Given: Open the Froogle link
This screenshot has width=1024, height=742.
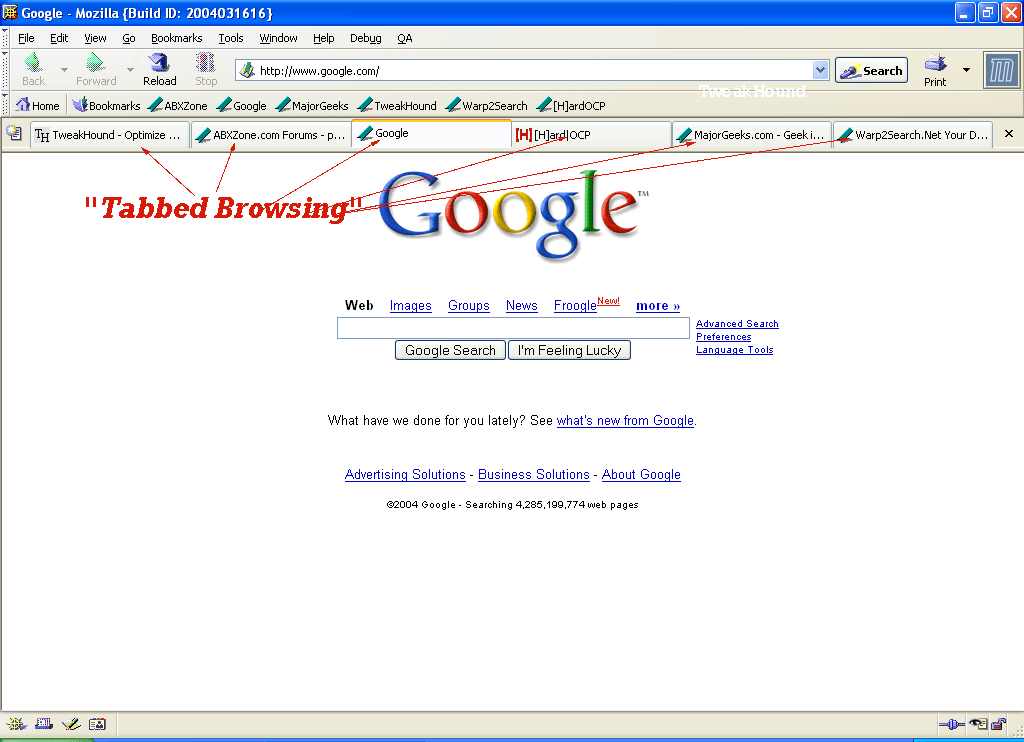Looking at the screenshot, I should [x=575, y=306].
